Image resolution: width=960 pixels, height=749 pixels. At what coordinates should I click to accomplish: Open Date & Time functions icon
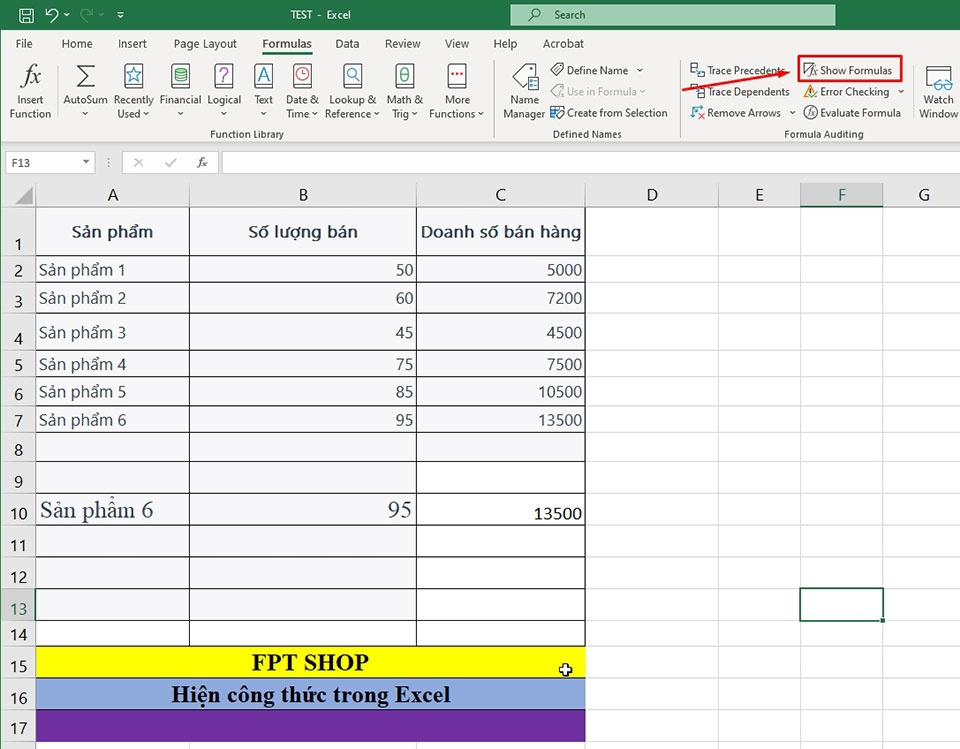(302, 76)
